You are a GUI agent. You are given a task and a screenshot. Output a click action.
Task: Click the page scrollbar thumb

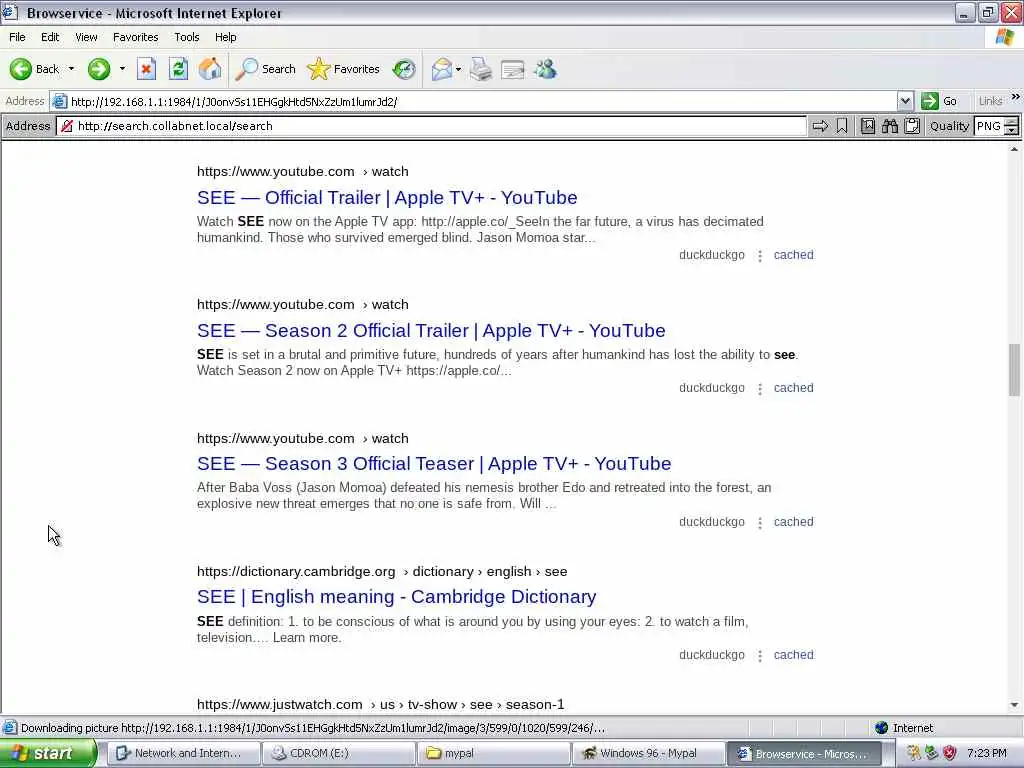pos(1014,370)
